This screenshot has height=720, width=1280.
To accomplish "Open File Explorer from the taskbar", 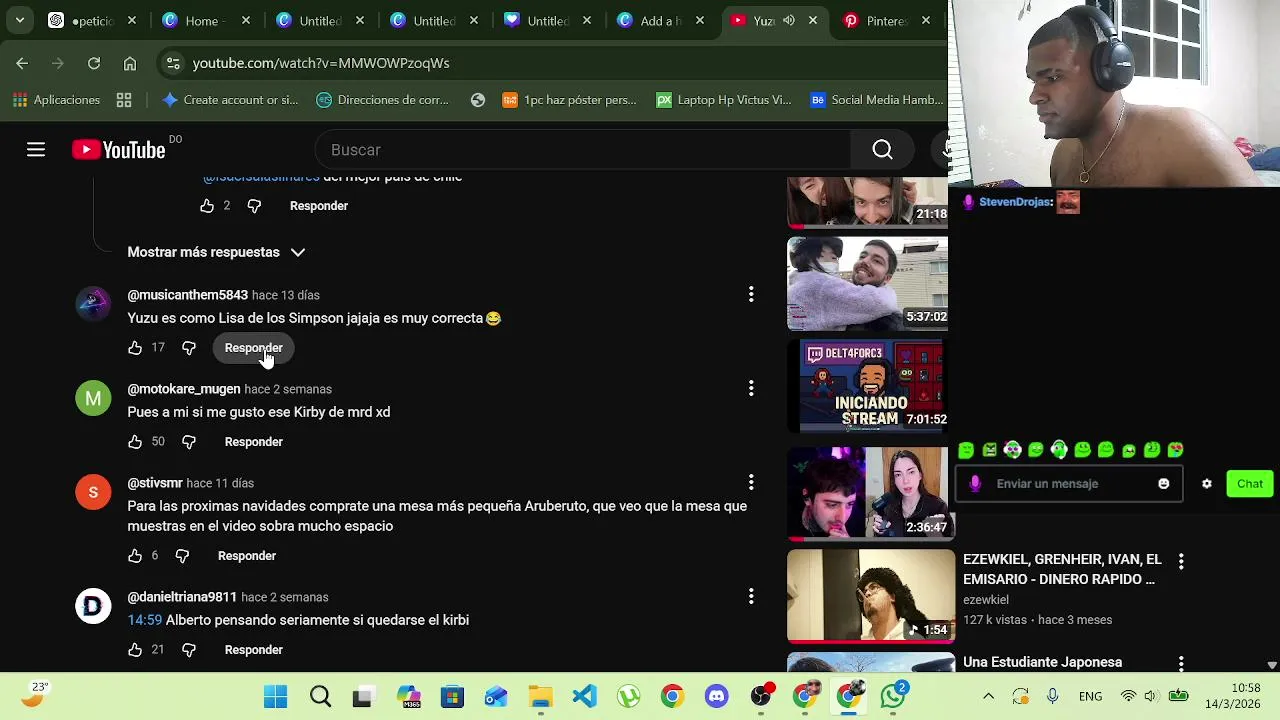I will (x=540, y=696).
